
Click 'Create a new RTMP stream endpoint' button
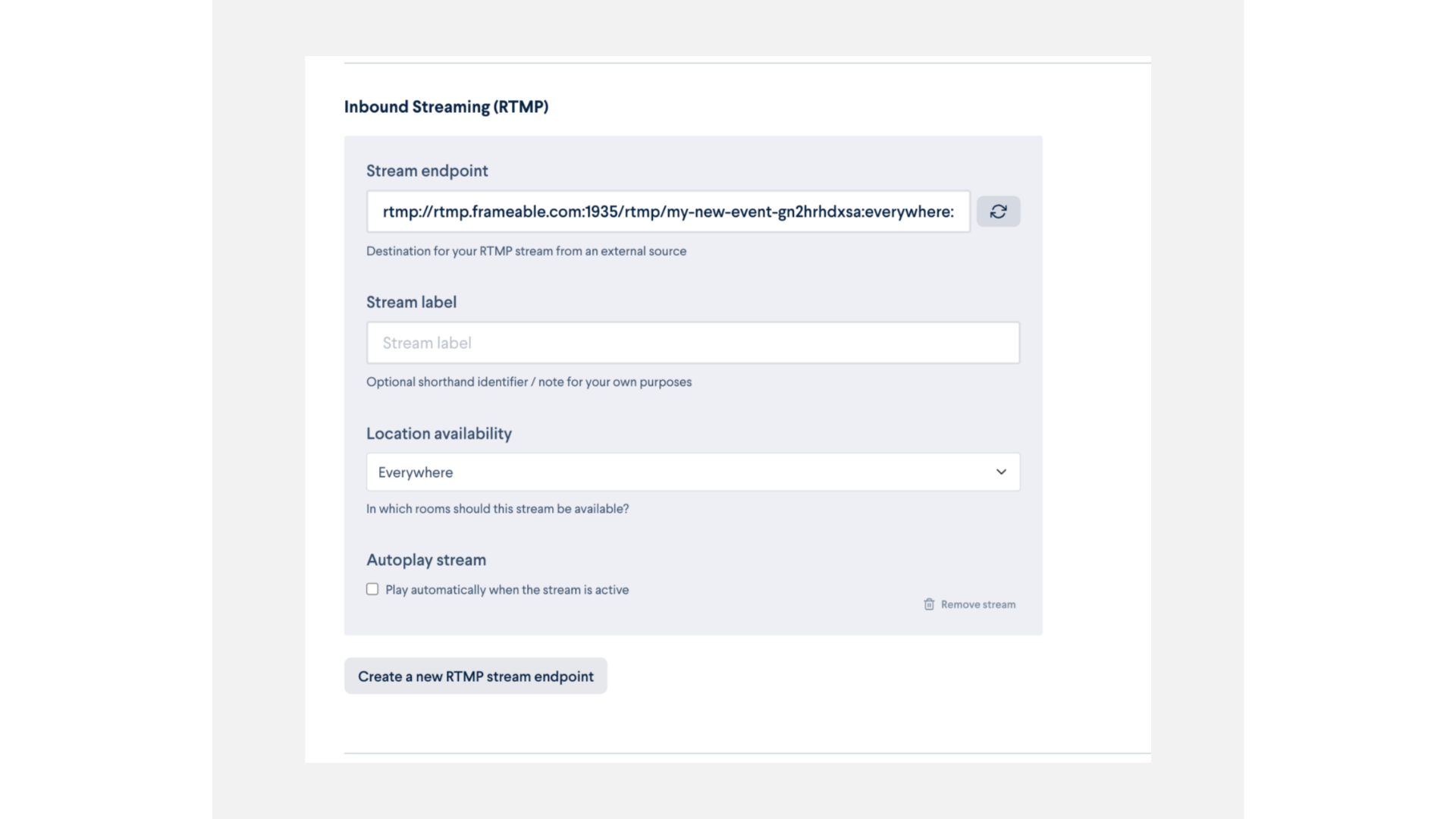[475, 676]
